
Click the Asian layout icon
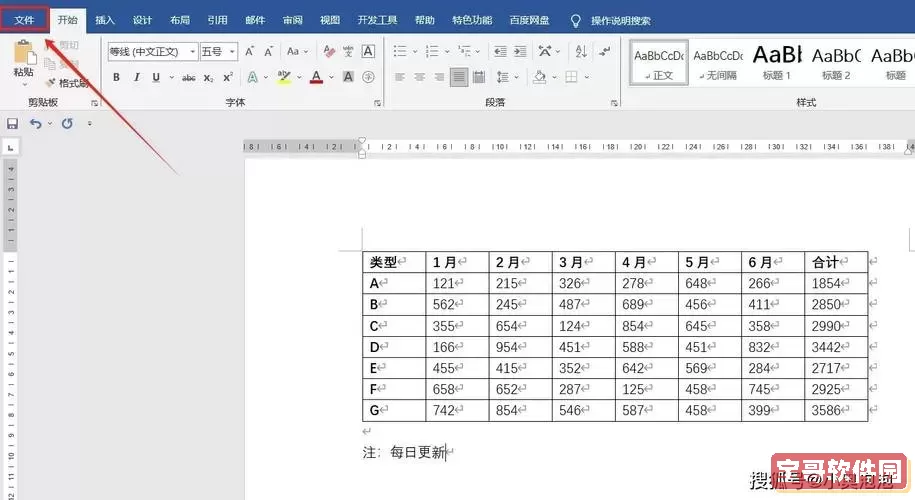click(545, 51)
